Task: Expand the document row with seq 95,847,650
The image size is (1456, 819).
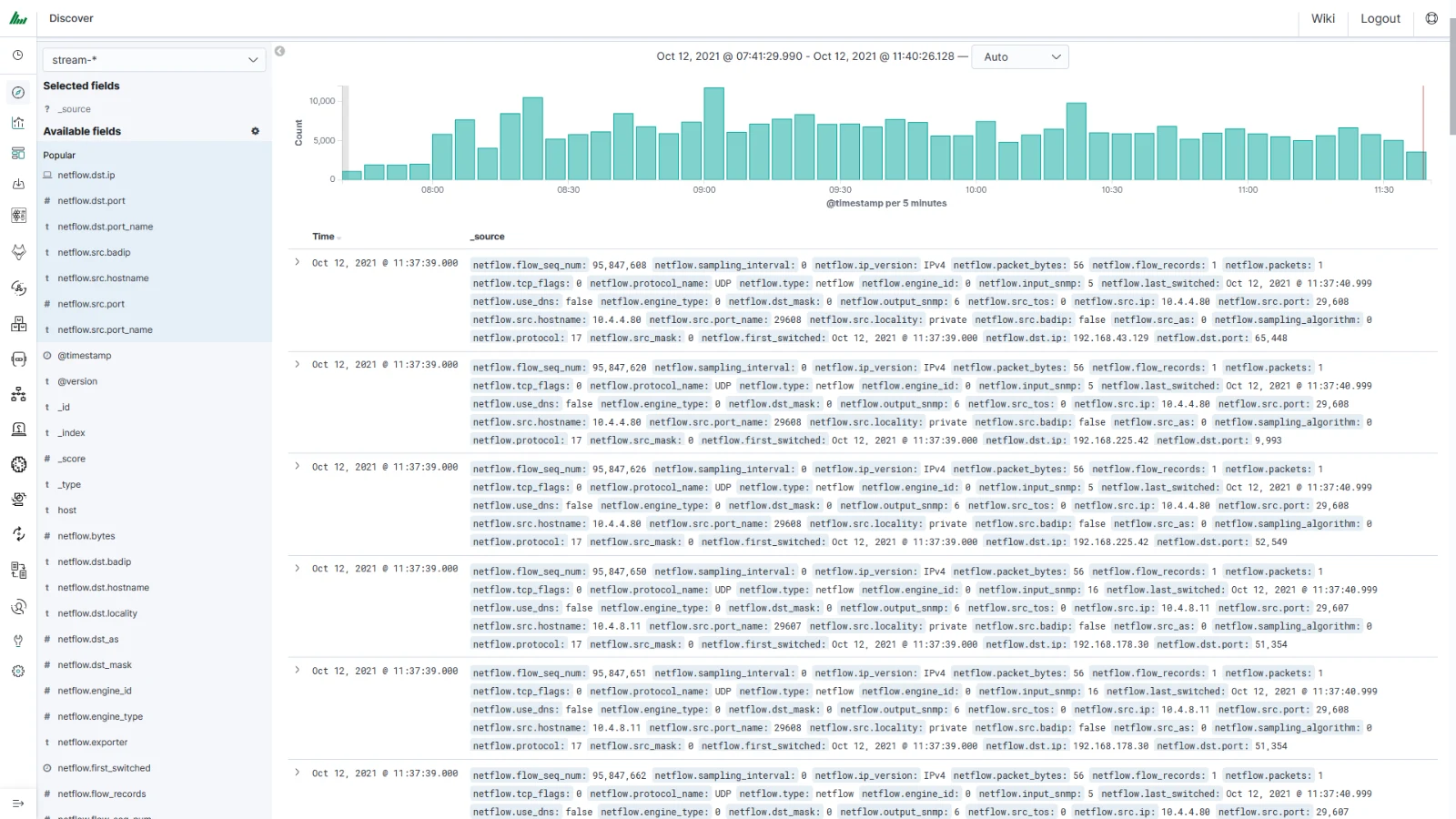Action: pos(298,569)
